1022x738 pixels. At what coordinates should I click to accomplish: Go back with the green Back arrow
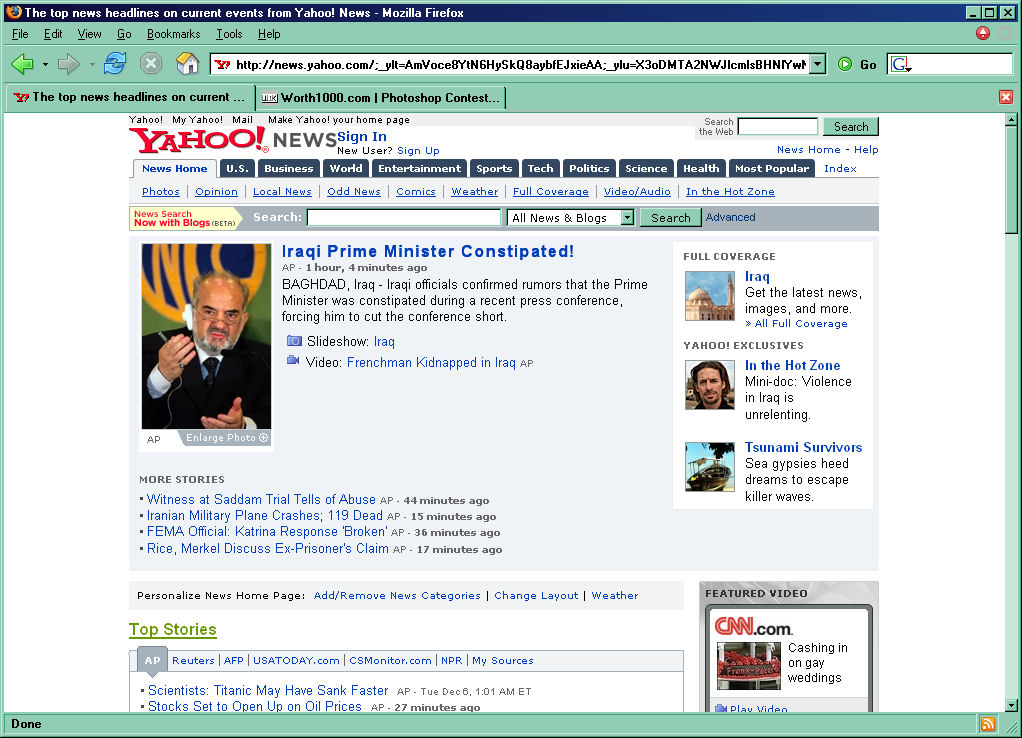point(23,64)
